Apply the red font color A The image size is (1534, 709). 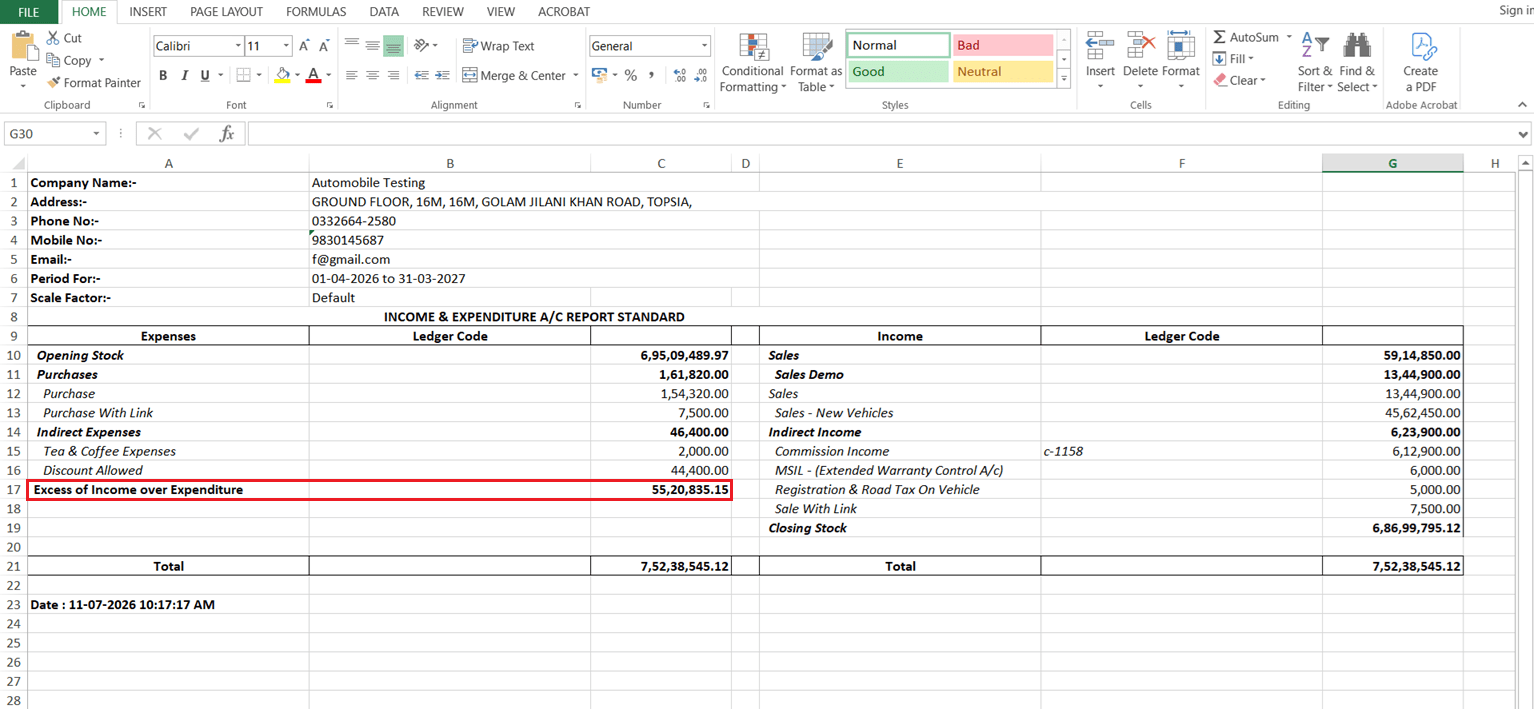click(x=314, y=75)
